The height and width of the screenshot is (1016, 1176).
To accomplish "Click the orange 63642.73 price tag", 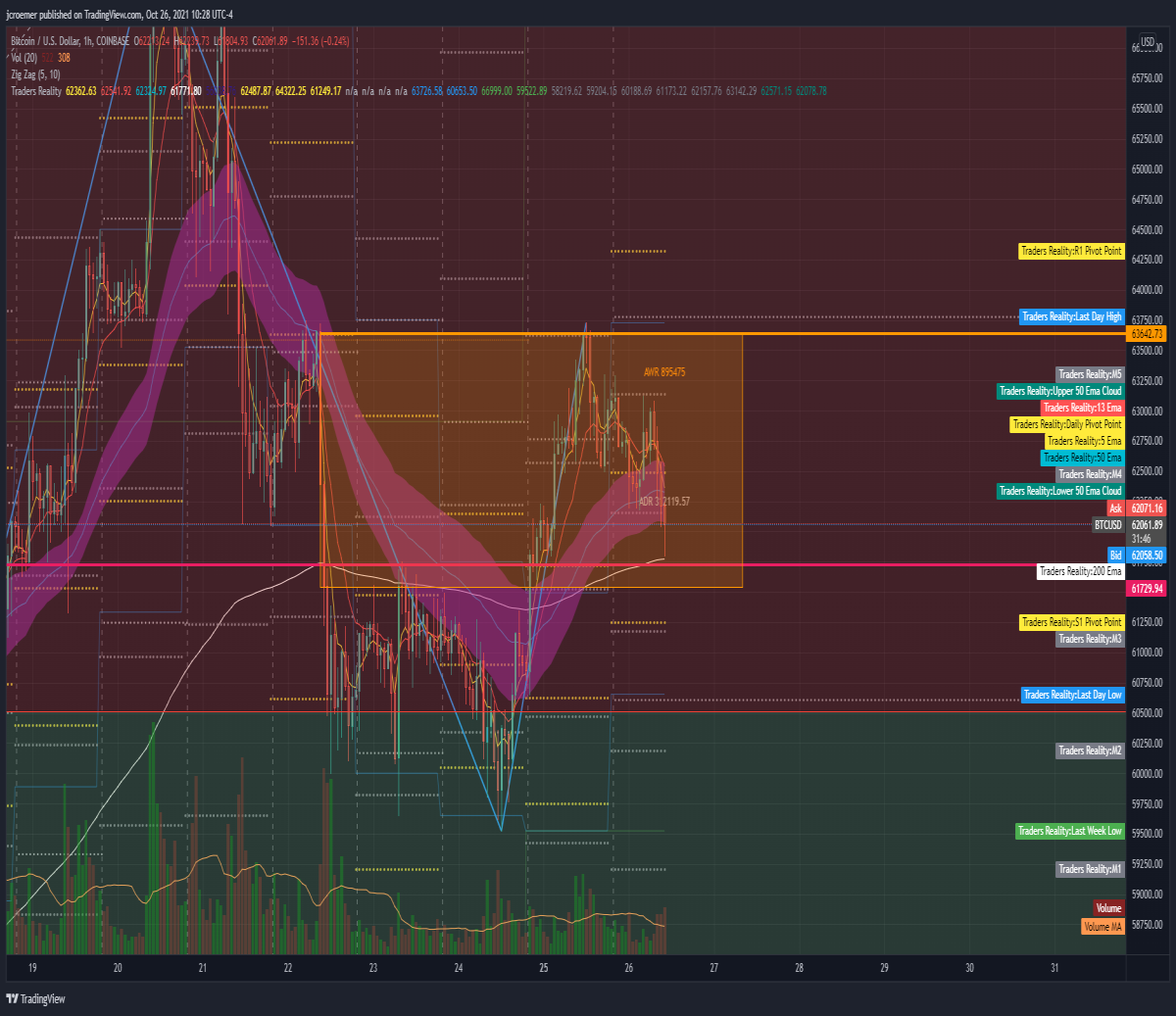I will [1147, 334].
